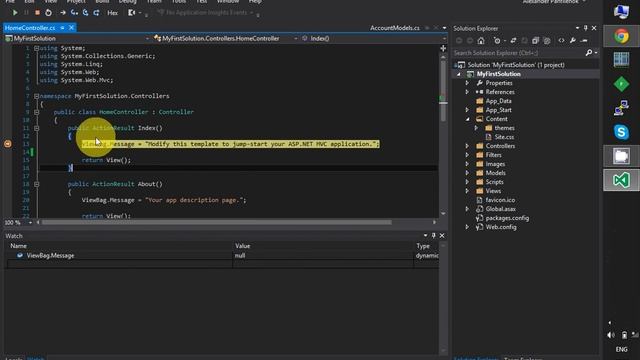
Task: Pin the Solution Explorer panel
Action: click(585, 28)
